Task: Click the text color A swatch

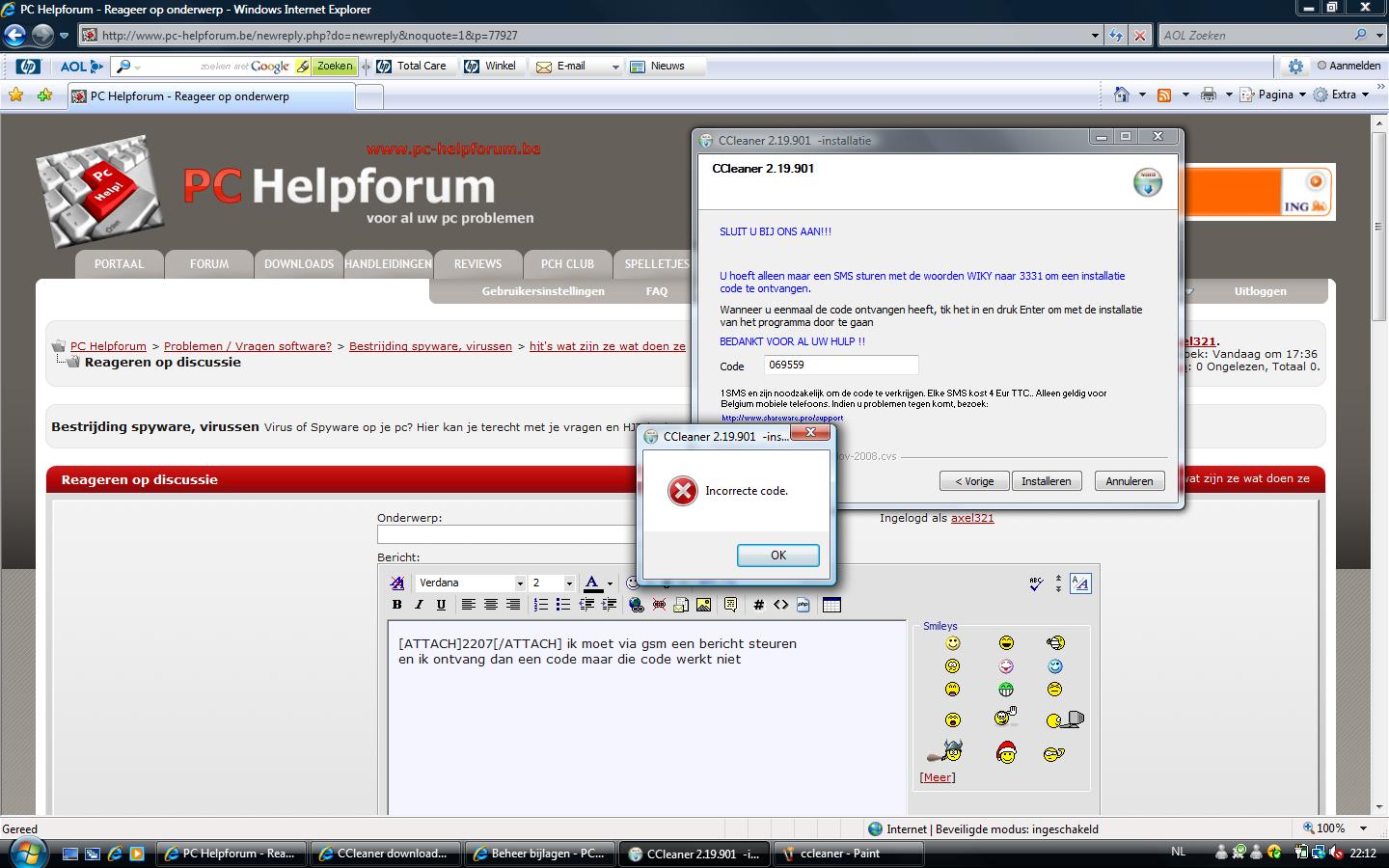Action: (592, 583)
